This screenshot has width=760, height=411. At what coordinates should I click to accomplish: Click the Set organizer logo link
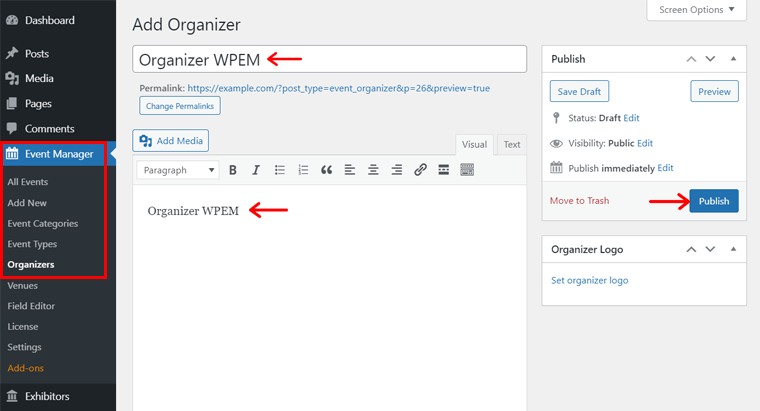click(x=590, y=280)
